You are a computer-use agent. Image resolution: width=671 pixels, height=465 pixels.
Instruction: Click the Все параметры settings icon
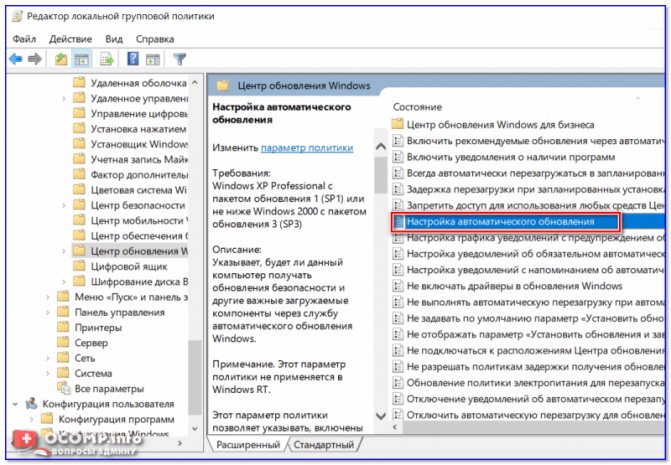tap(64, 388)
